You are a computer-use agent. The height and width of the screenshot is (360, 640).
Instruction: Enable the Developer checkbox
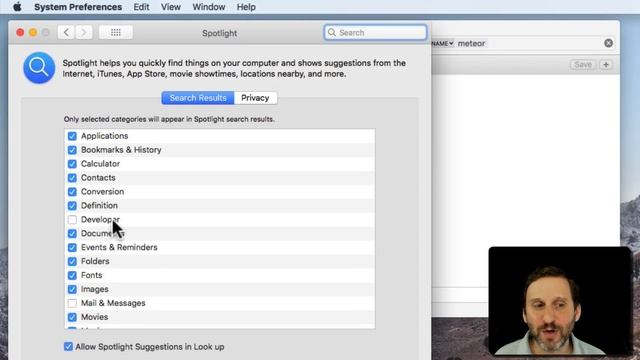click(x=72, y=220)
